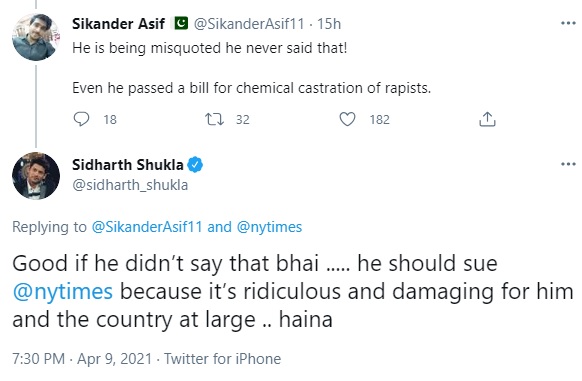The image size is (582, 381).
Task: Like Sikander Asif's tweet with the heart icon
Action: pyautogui.click(x=347, y=119)
